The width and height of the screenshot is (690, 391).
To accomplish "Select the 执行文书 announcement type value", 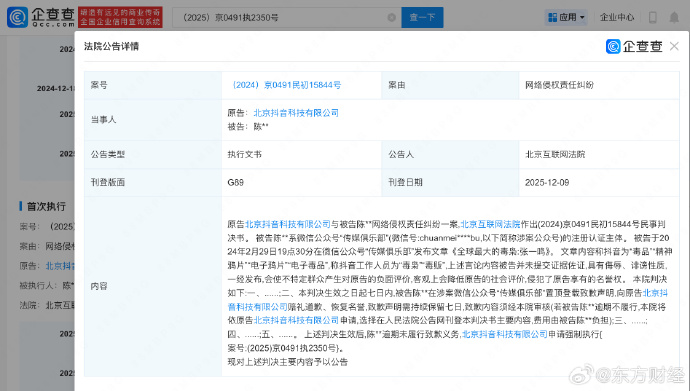I will pos(244,154).
